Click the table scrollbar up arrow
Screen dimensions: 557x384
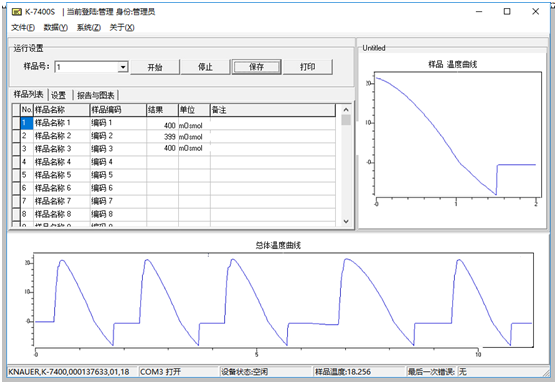(x=346, y=109)
